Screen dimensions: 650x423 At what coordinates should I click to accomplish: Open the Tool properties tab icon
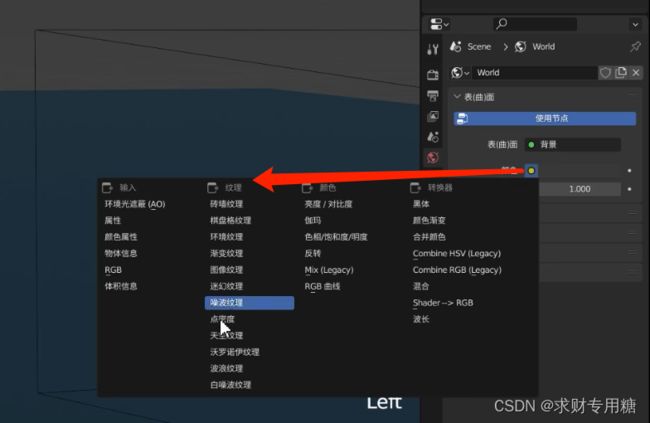(x=433, y=49)
